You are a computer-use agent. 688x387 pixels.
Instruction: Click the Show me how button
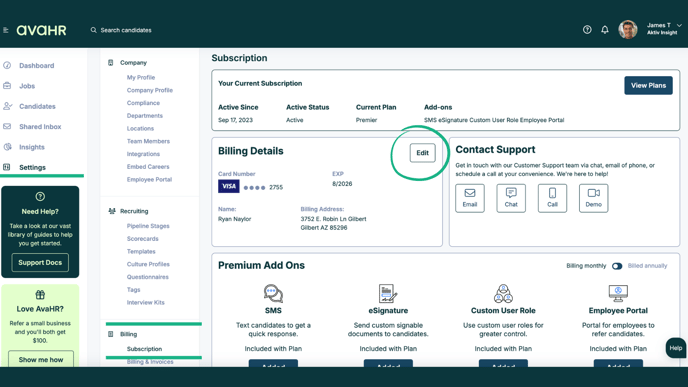click(41, 359)
